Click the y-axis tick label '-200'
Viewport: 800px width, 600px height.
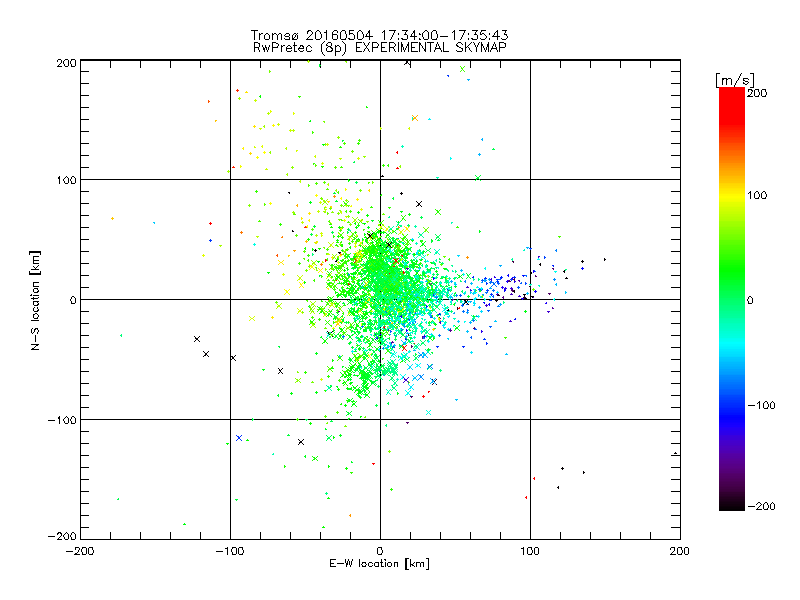(x=62, y=536)
